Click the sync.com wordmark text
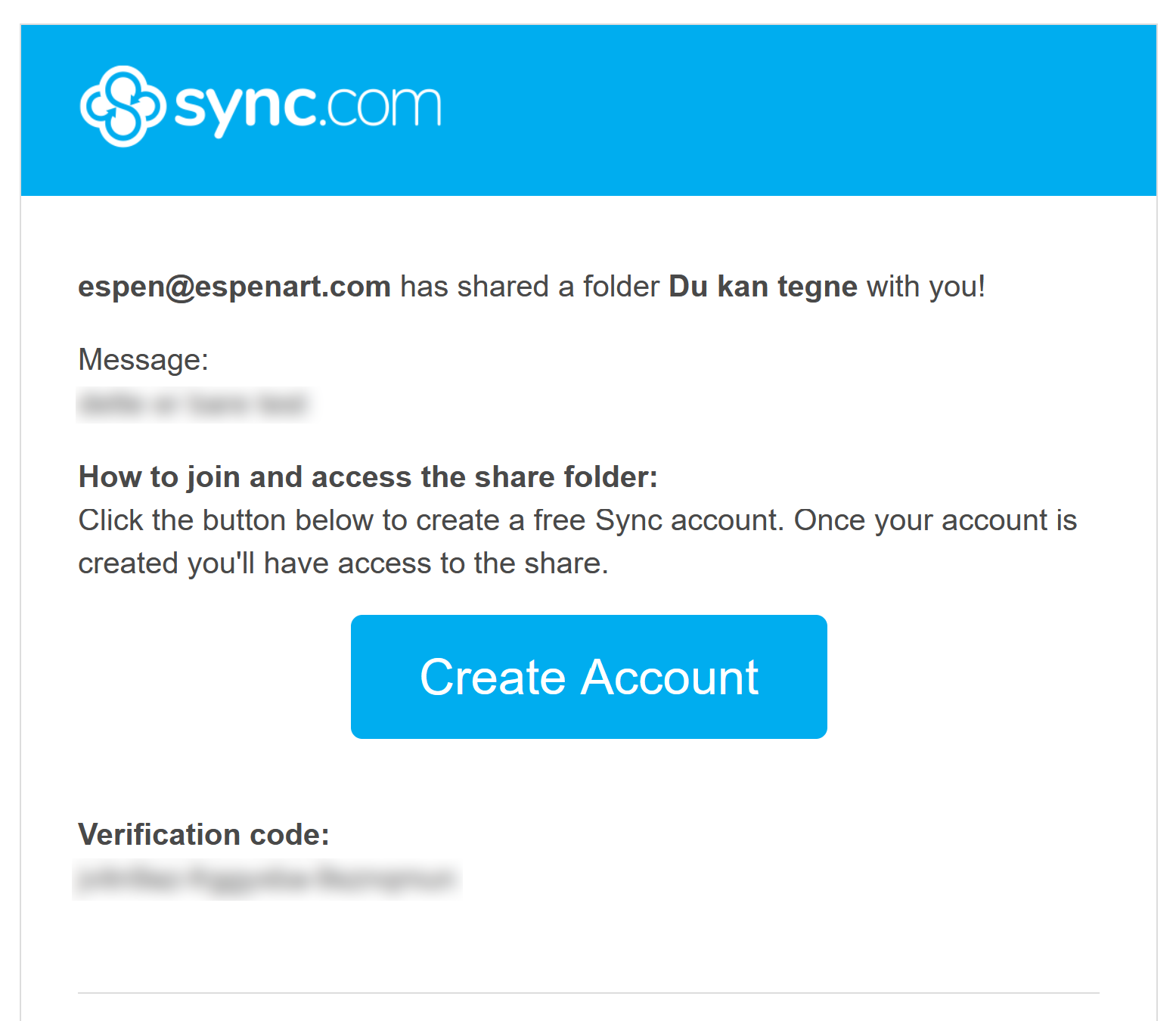The width and height of the screenshot is (1176, 1021). pyautogui.click(x=308, y=110)
